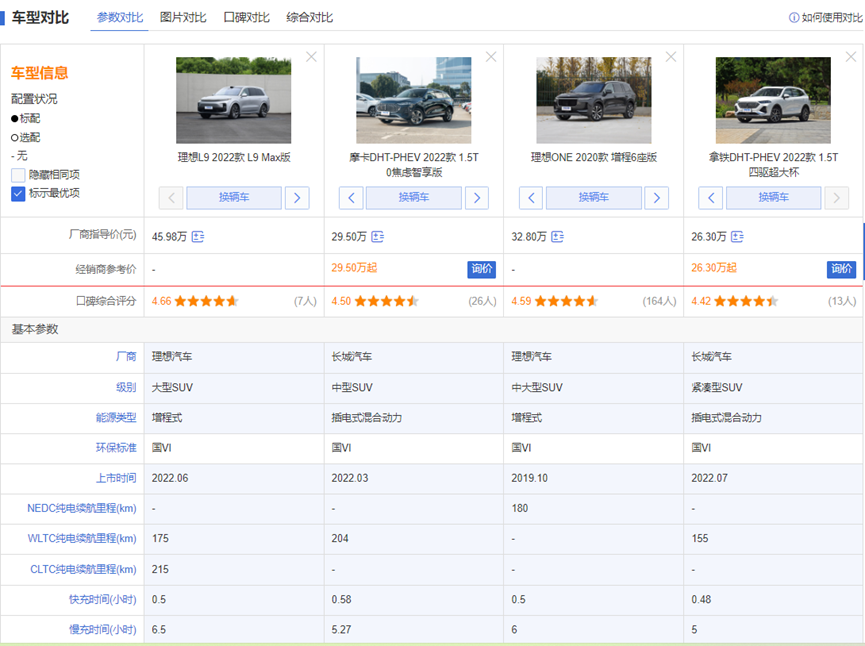Screen dimensions: 865x646
Task: Open the 如何使用对比 help info icon
Action: click(794, 18)
